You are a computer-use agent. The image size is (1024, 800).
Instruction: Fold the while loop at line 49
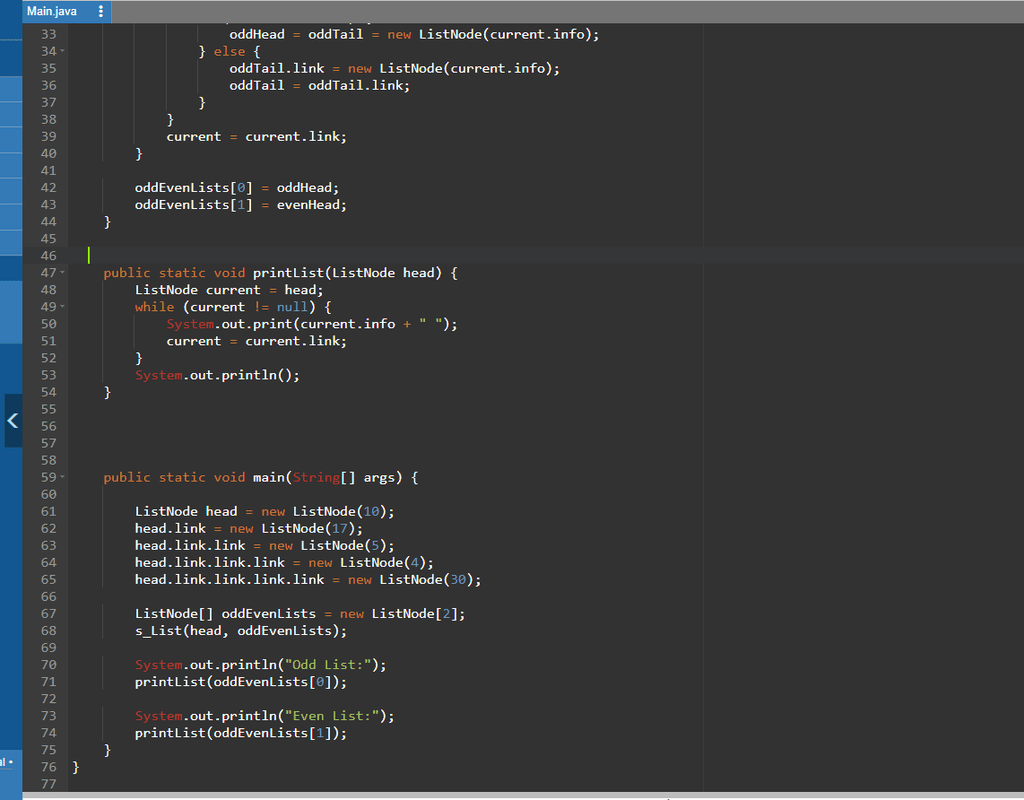[x=63, y=306]
